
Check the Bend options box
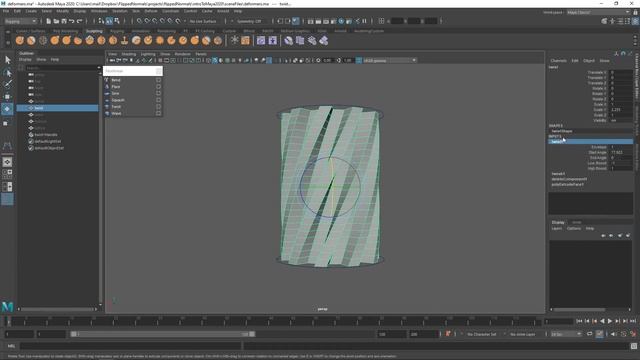[x=158, y=80]
